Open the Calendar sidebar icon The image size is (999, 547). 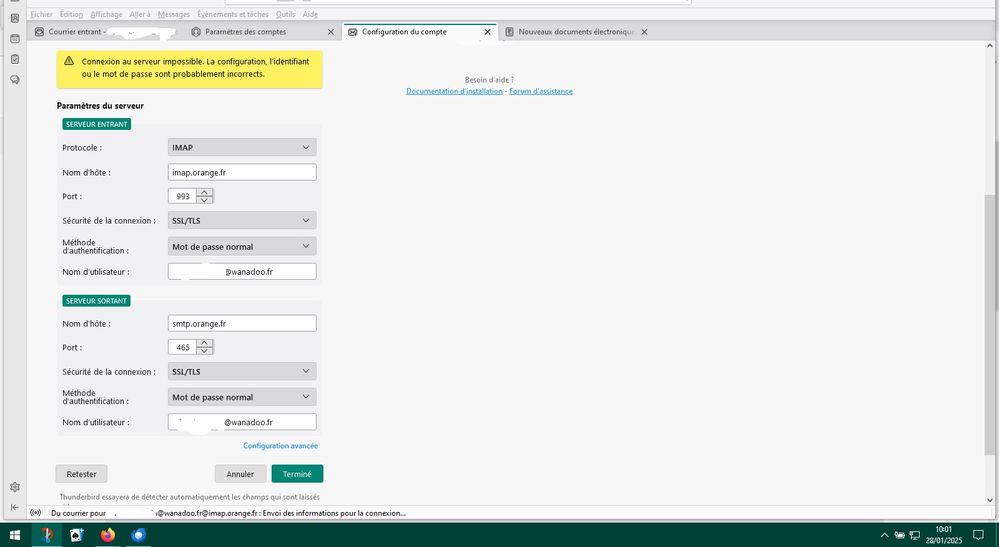15,39
